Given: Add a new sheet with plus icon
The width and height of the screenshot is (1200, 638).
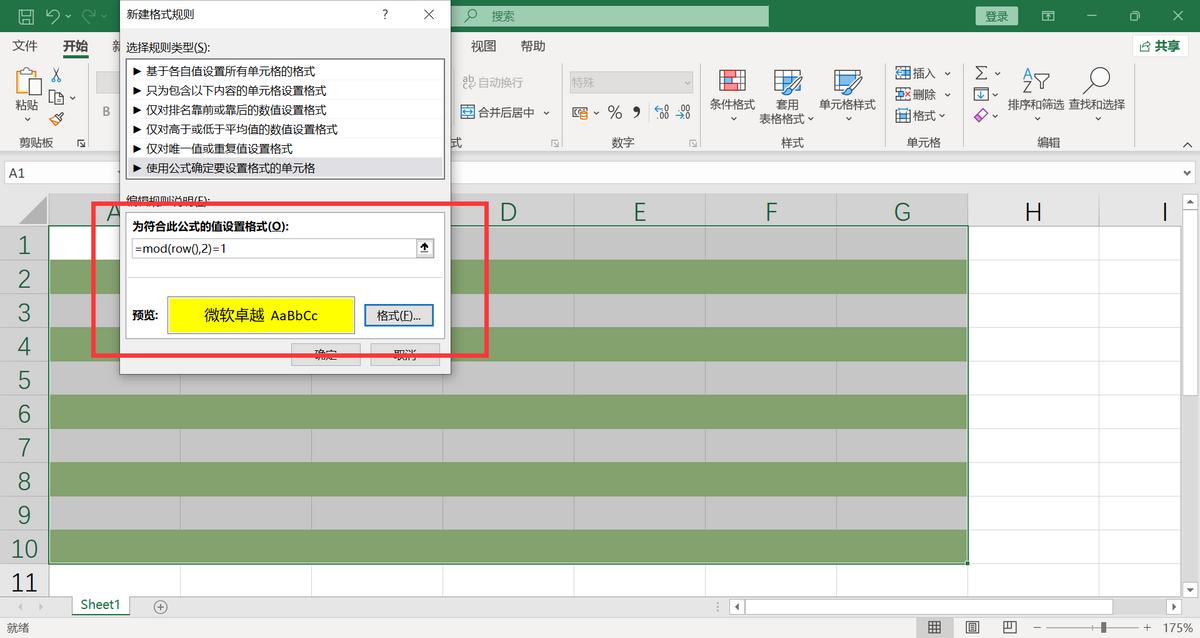Looking at the screenshot, I should (160, 606).
